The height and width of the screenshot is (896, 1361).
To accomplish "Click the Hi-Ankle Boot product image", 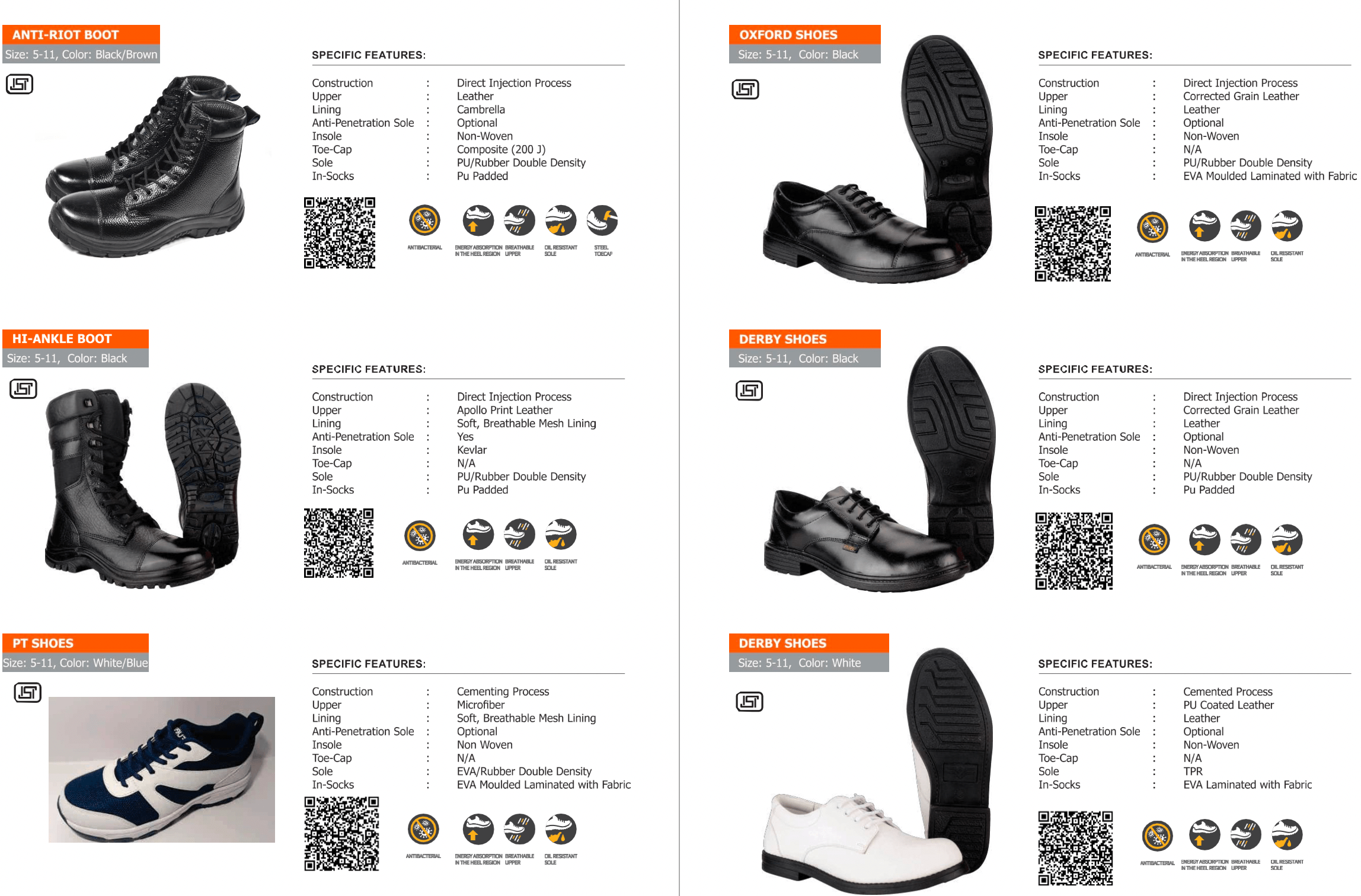I will click(x=142, y=486).
